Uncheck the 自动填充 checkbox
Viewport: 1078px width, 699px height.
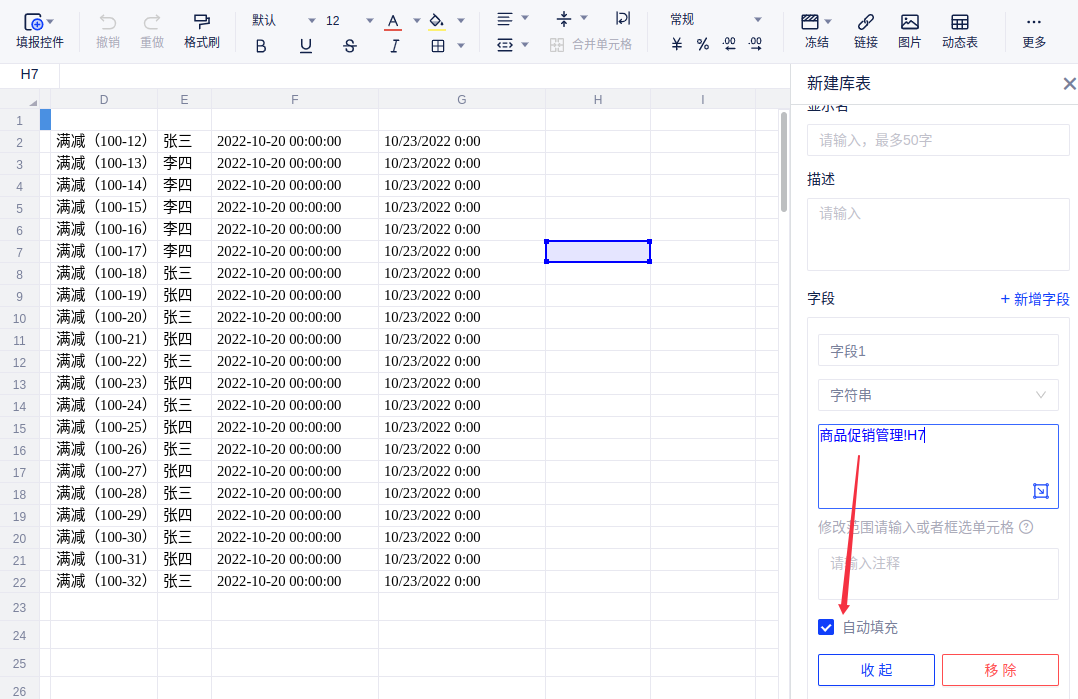tap(826, 627)
